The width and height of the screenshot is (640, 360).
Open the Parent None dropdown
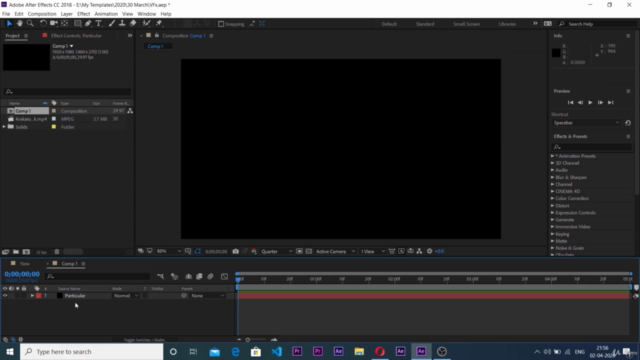pyautogui.click(x=208, y=296)
